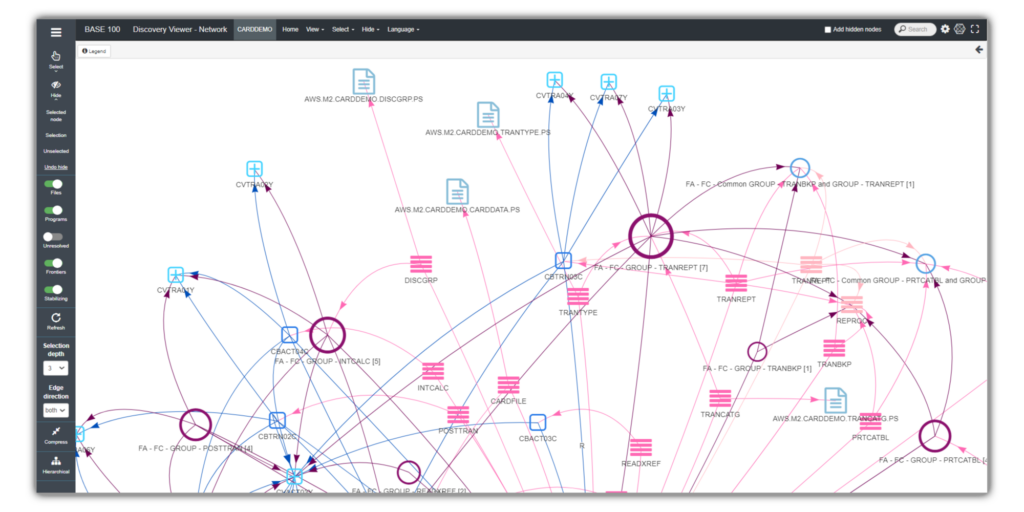This screenshot has width=1024, height=512.
Task: Click the Hide eye icon in sidebar
Action: (56, 86)
